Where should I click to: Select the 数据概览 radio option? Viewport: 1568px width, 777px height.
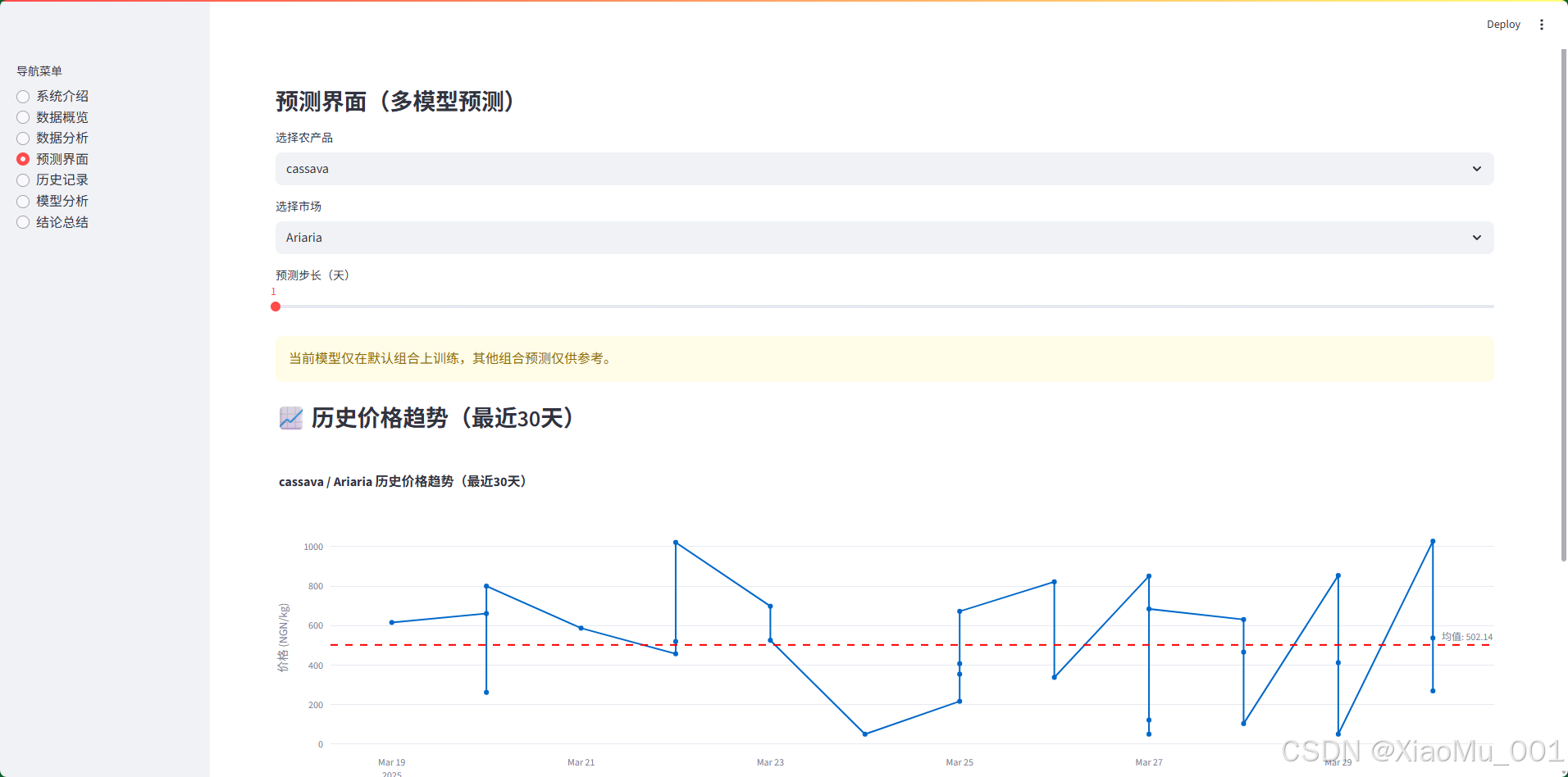[52, 117]
